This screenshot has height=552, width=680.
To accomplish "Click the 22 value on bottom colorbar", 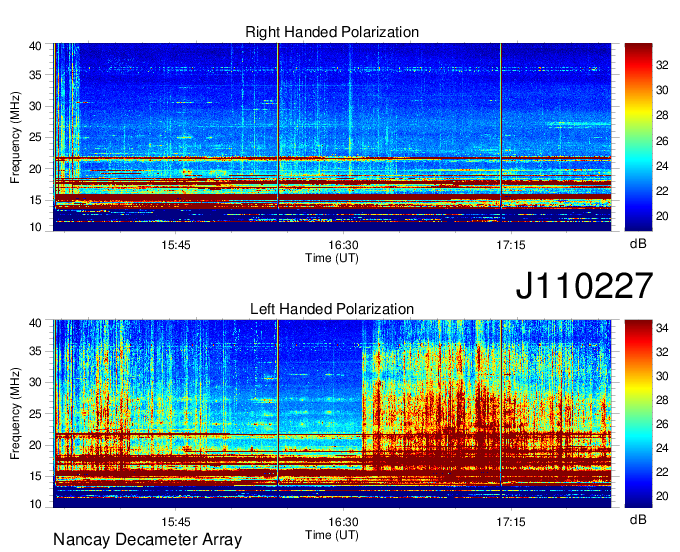I will [662, 472].
